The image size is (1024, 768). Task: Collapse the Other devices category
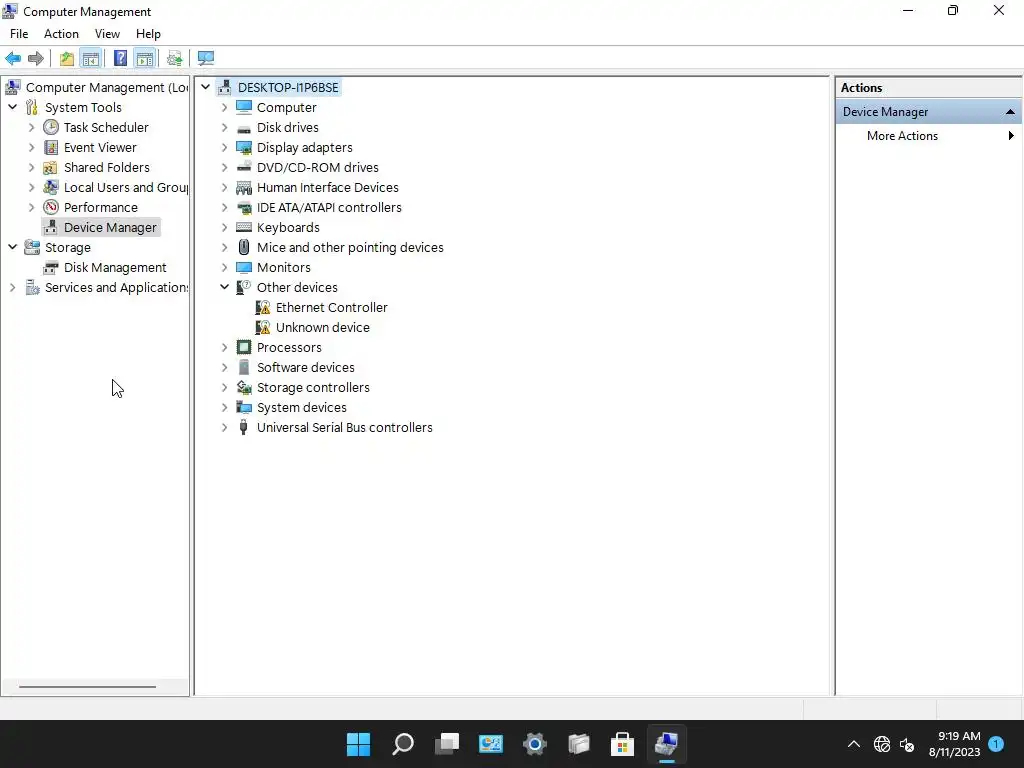224,287
